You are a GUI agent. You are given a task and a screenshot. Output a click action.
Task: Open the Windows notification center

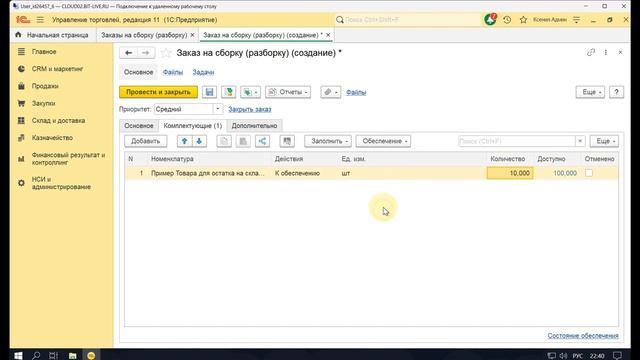coord(618,356)
